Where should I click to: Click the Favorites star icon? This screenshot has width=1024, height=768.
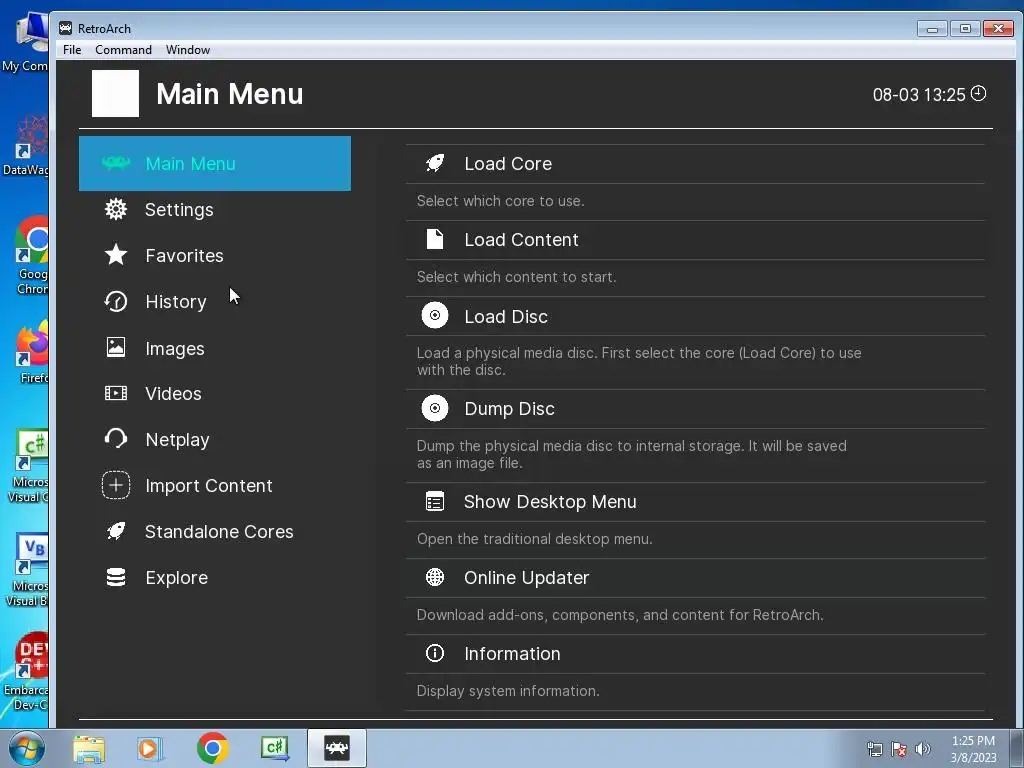click(116, 255)
